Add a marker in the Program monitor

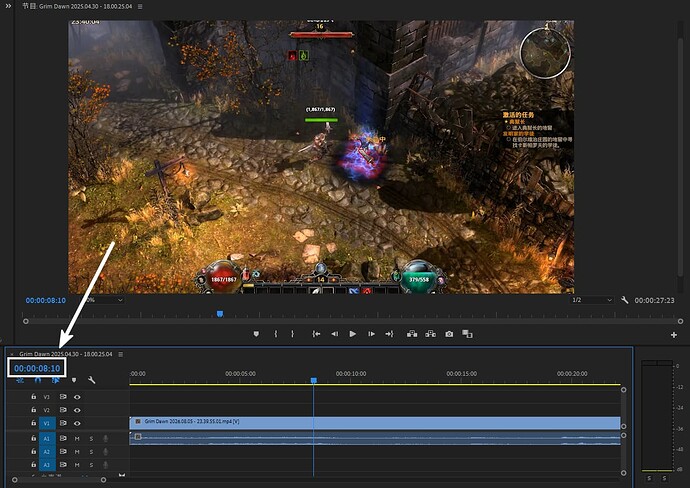(x=256, y=334)
